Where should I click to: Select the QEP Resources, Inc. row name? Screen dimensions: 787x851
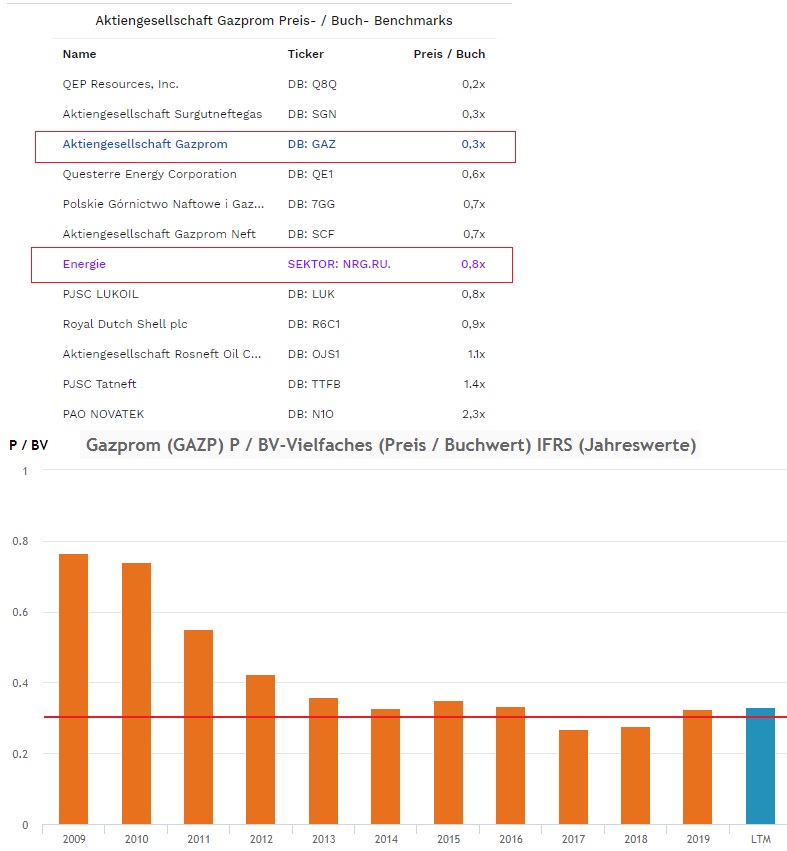click(x=120, y=84)
